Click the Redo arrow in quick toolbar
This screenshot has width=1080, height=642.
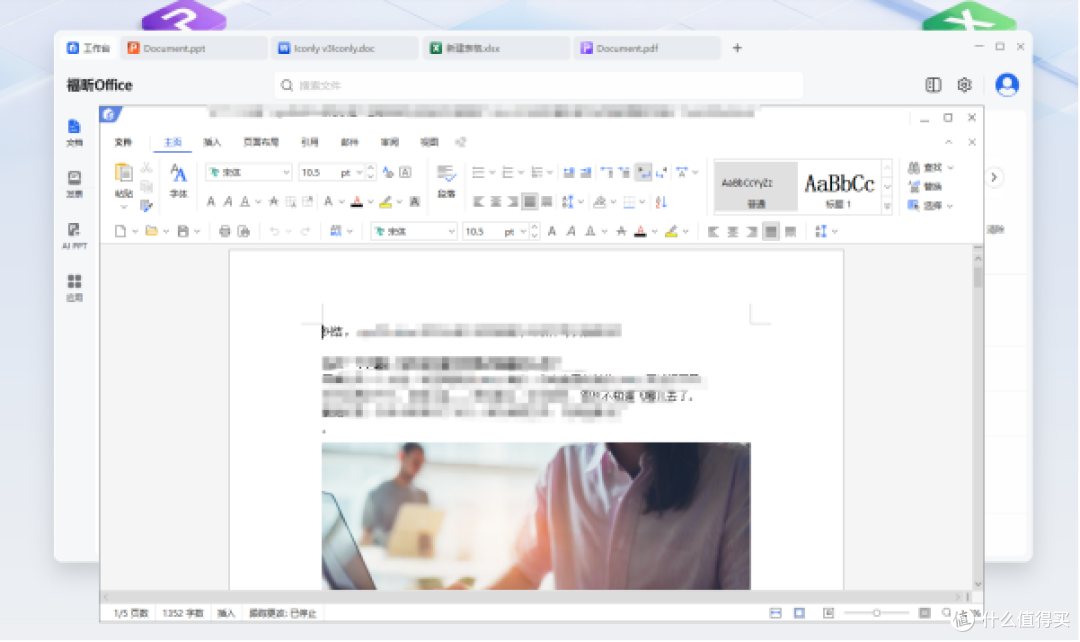(305, 231)
